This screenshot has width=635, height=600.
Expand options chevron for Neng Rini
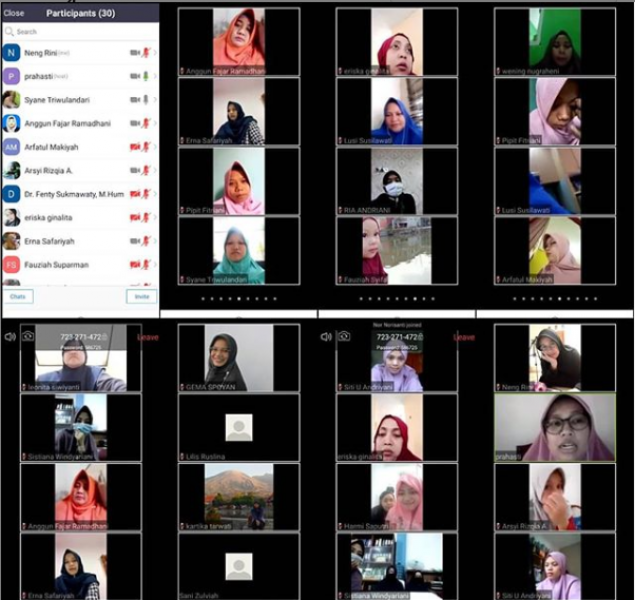coord(154,53)
